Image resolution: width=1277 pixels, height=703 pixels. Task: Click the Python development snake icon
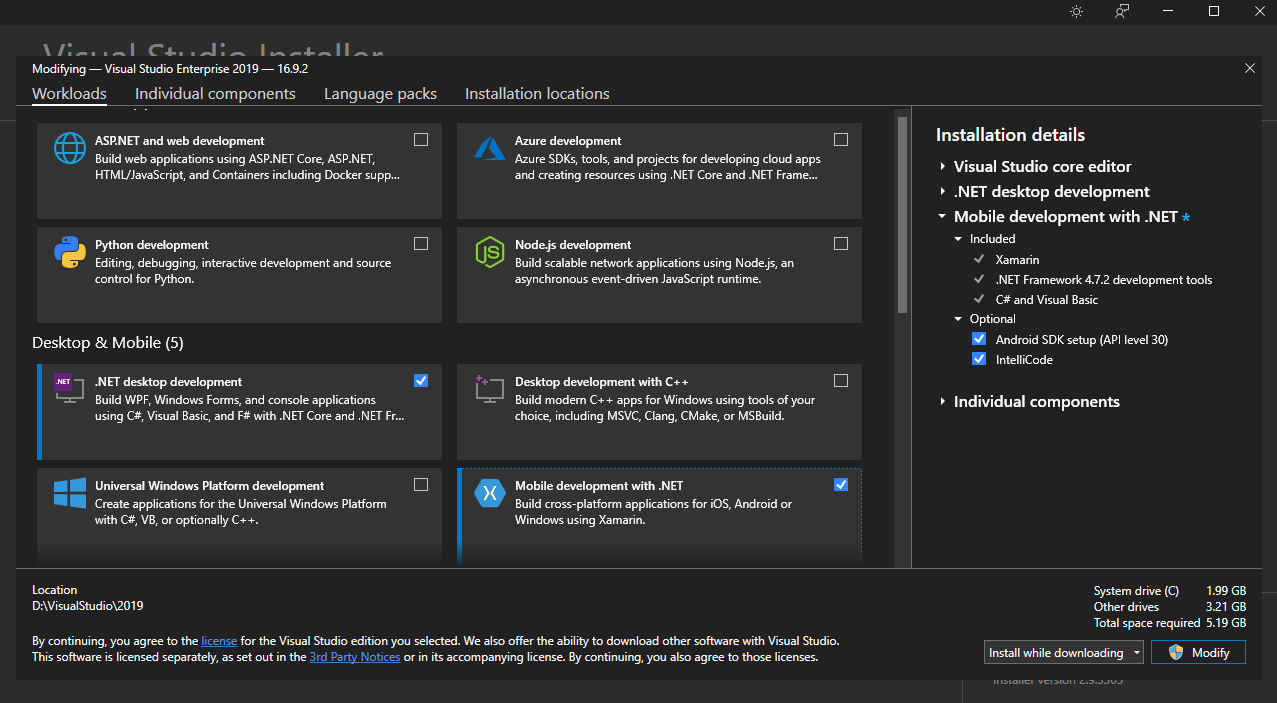[x=70, y=252]
